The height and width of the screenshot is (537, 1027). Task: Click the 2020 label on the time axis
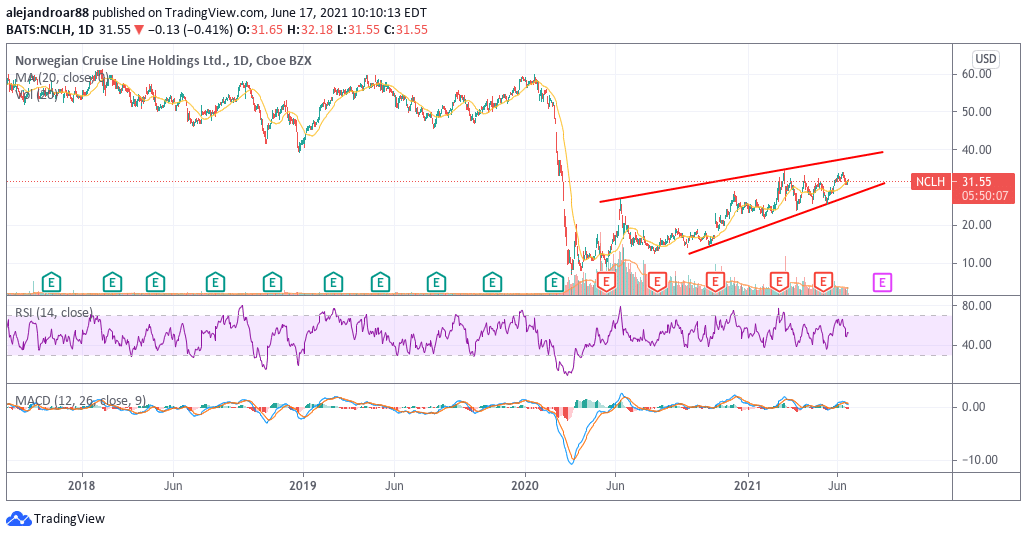pos(525,486)
